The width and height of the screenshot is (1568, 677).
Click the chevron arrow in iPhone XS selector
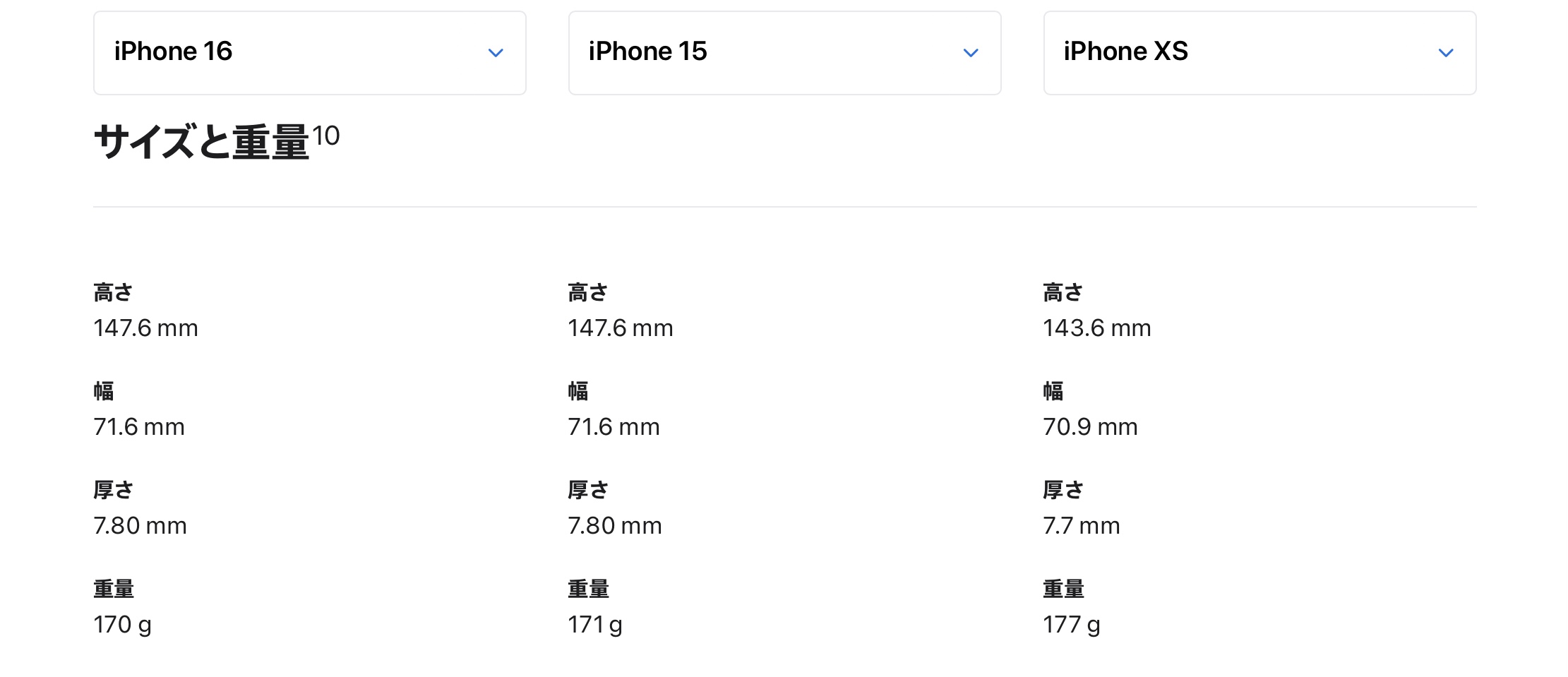click(x=1445, y=53)
